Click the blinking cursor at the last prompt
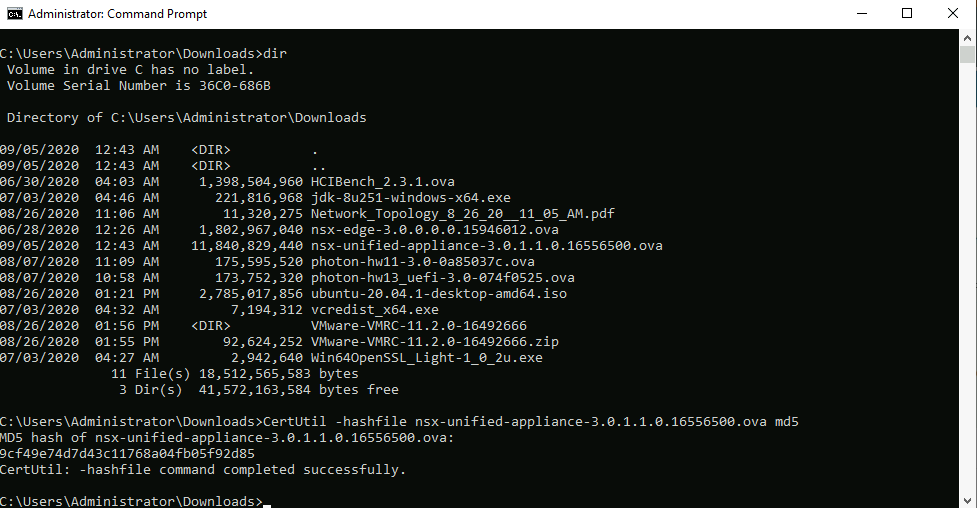977x508 pixels. pyautogui.click(x=267, y=503)
